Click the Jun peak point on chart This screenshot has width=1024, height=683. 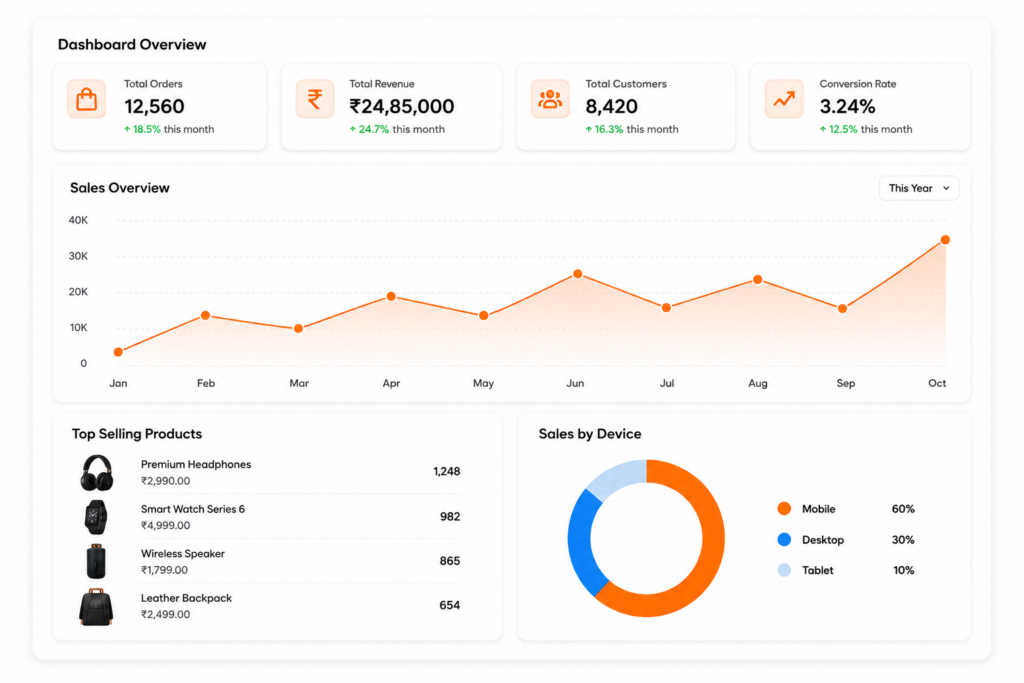(x=577, y=274)
